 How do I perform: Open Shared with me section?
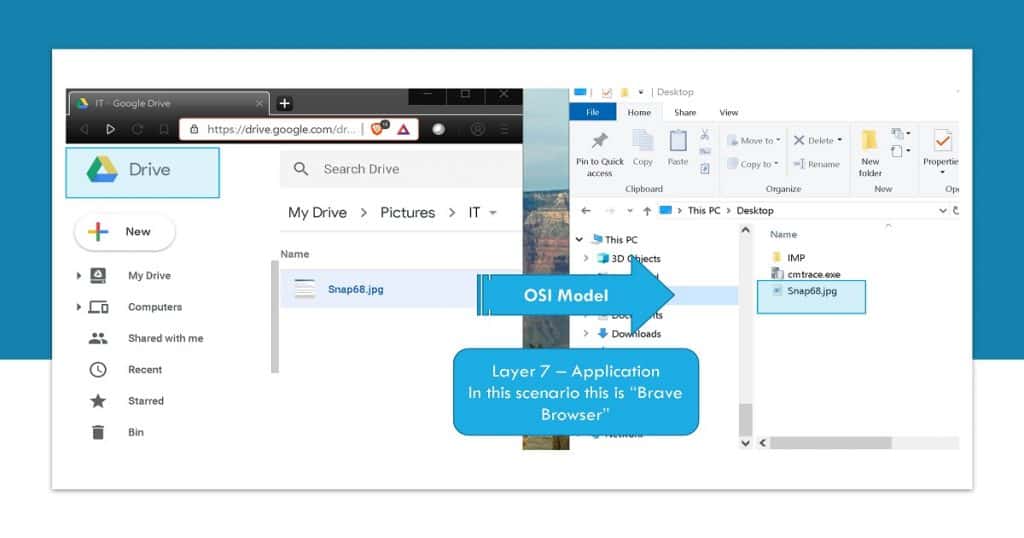[166, 338]
